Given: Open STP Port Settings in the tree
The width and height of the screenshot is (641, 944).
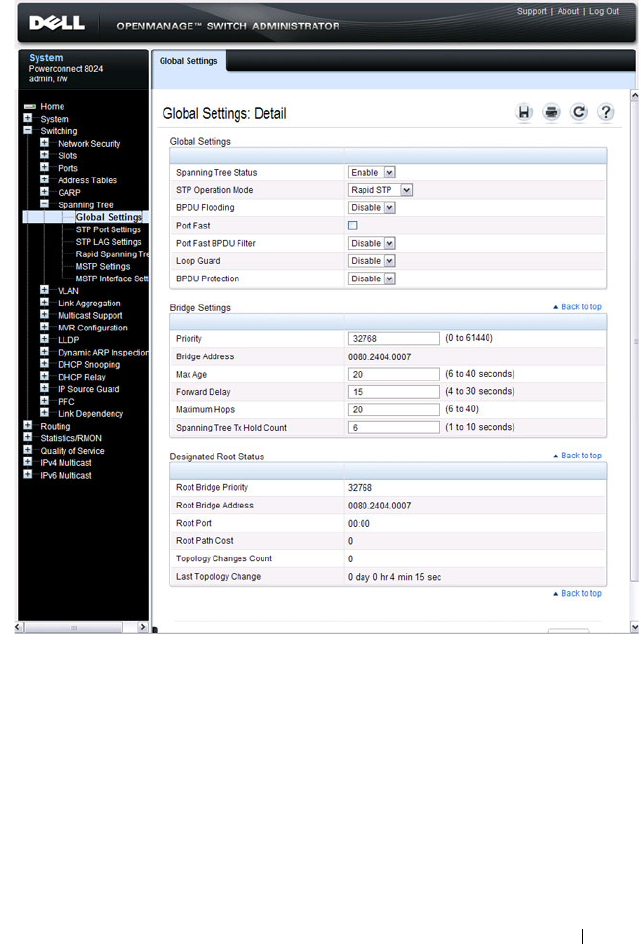Looking at the screenshot, I should click(x=108, y=229).
